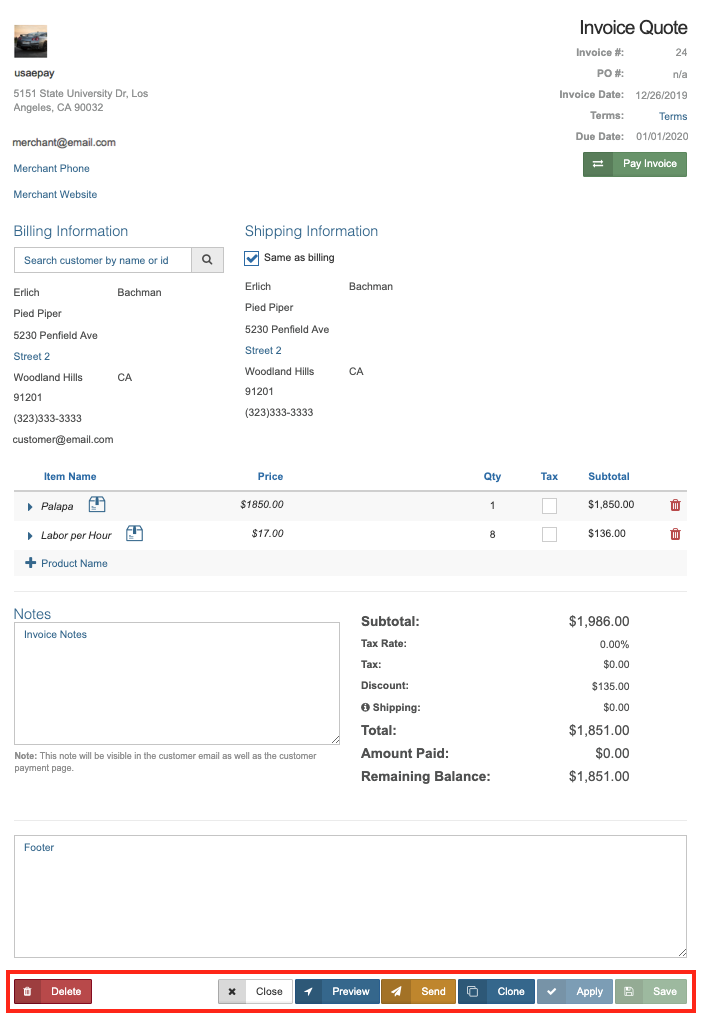
Task: Click the Shipping info icon in totals
Action: 365,708
